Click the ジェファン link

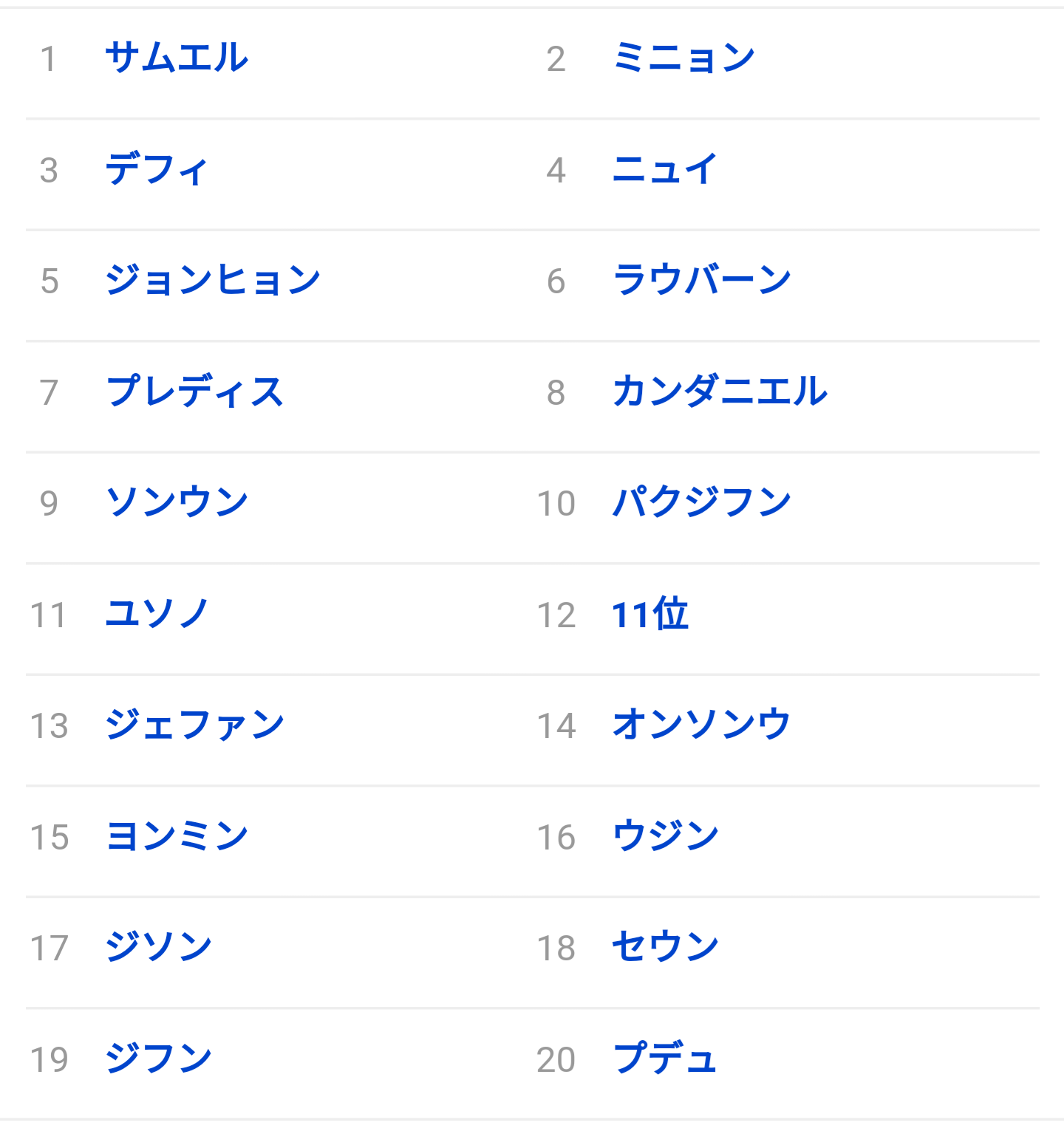click(x=195, y=725)
